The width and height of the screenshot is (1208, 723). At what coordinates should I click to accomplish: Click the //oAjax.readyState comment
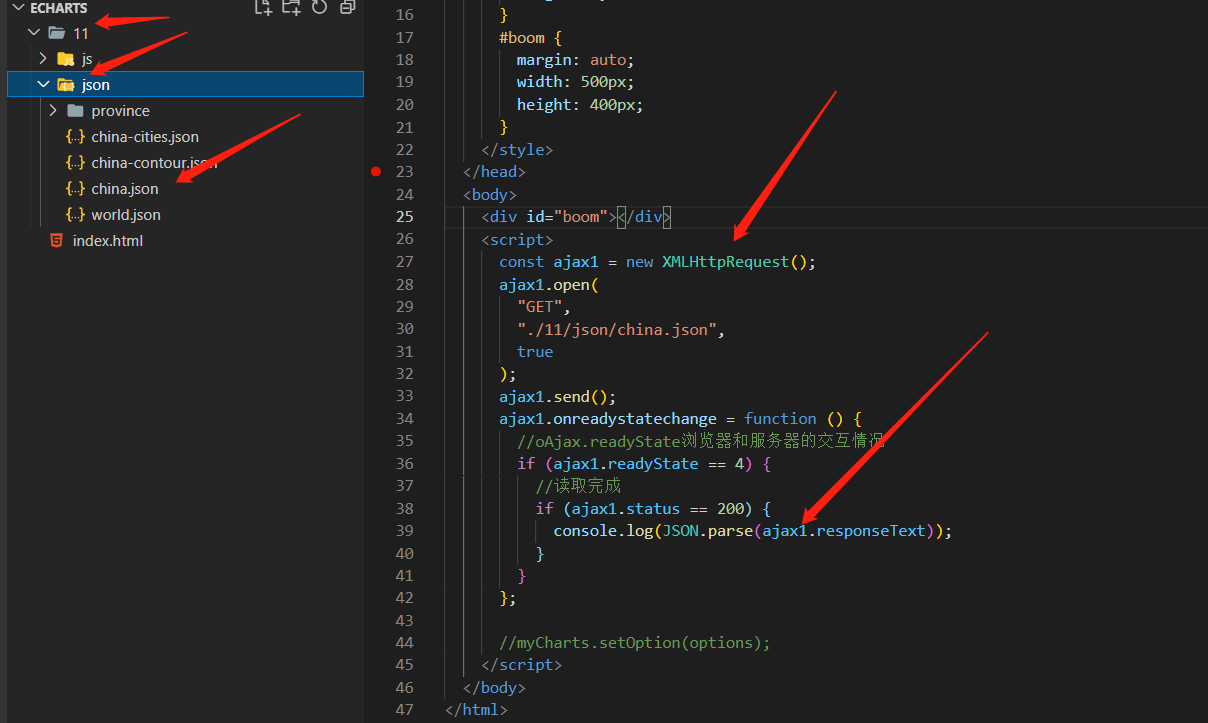point(701,441)
